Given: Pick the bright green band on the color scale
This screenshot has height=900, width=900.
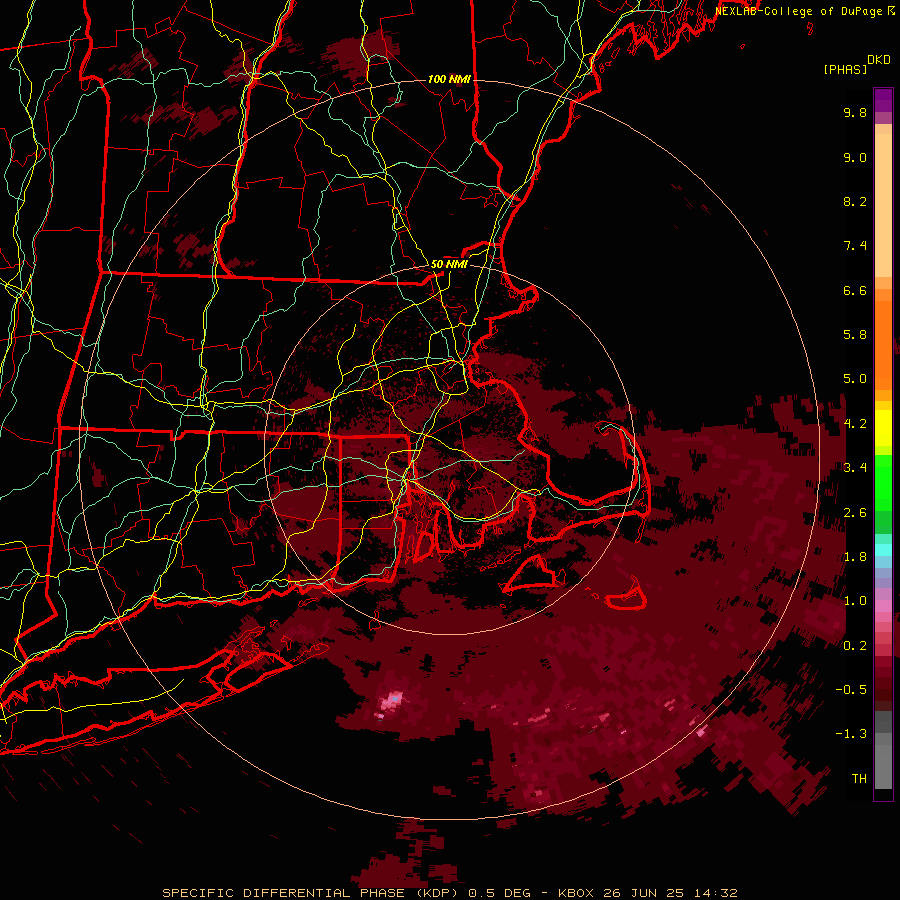Looking at the screenshot, I should (x=883, y=482).
